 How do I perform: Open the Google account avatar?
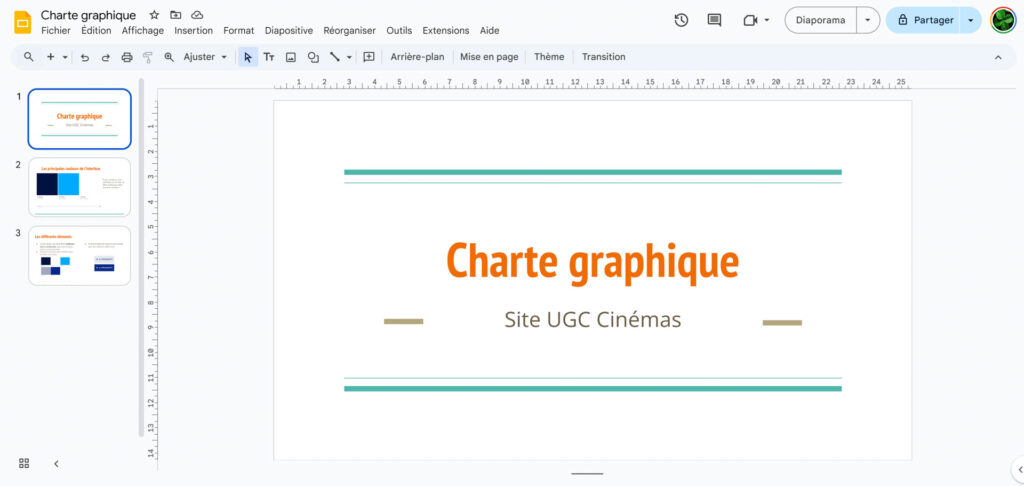(1002, 20)
